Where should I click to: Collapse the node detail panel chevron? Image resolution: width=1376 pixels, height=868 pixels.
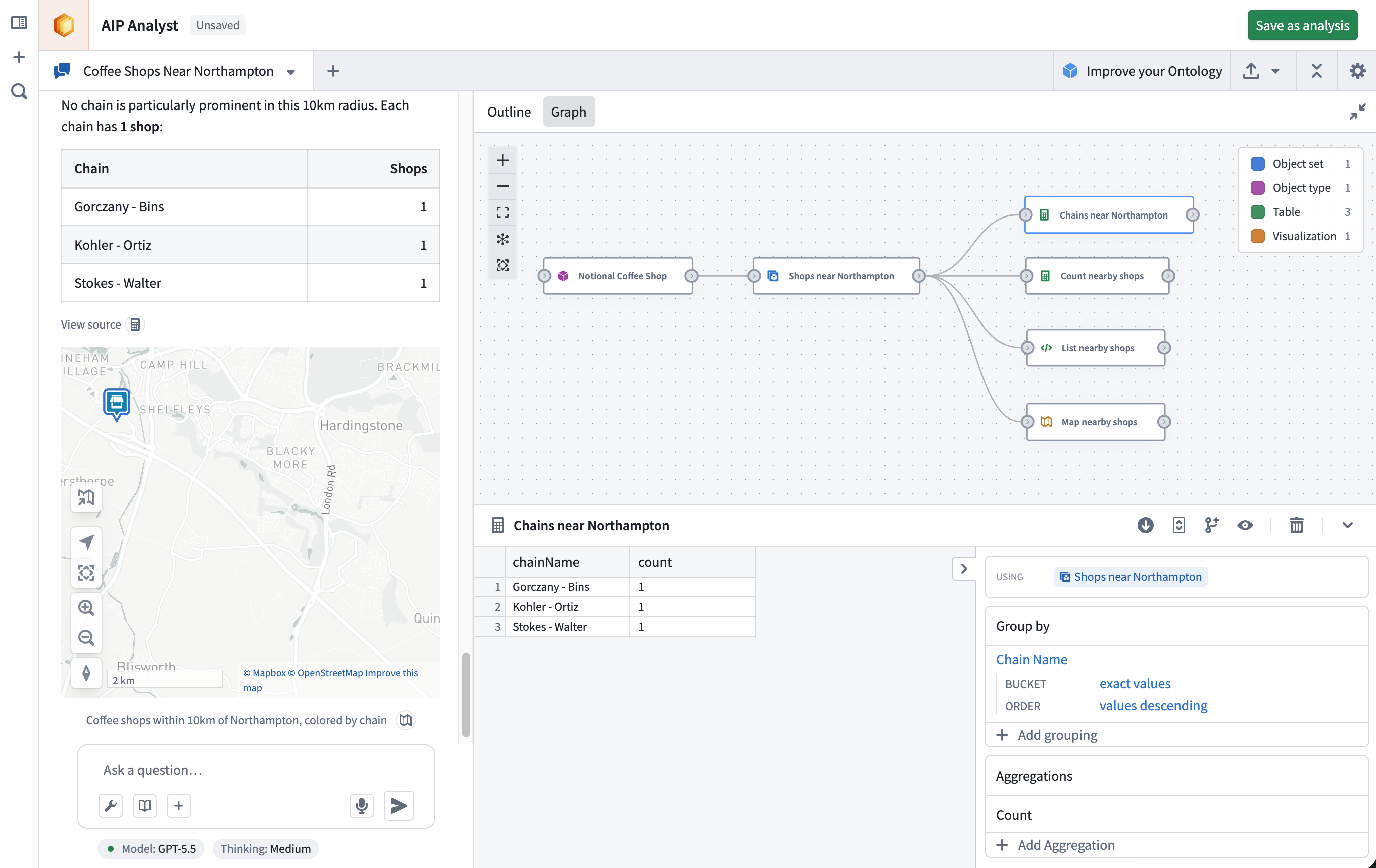[x=1347, y=525]
